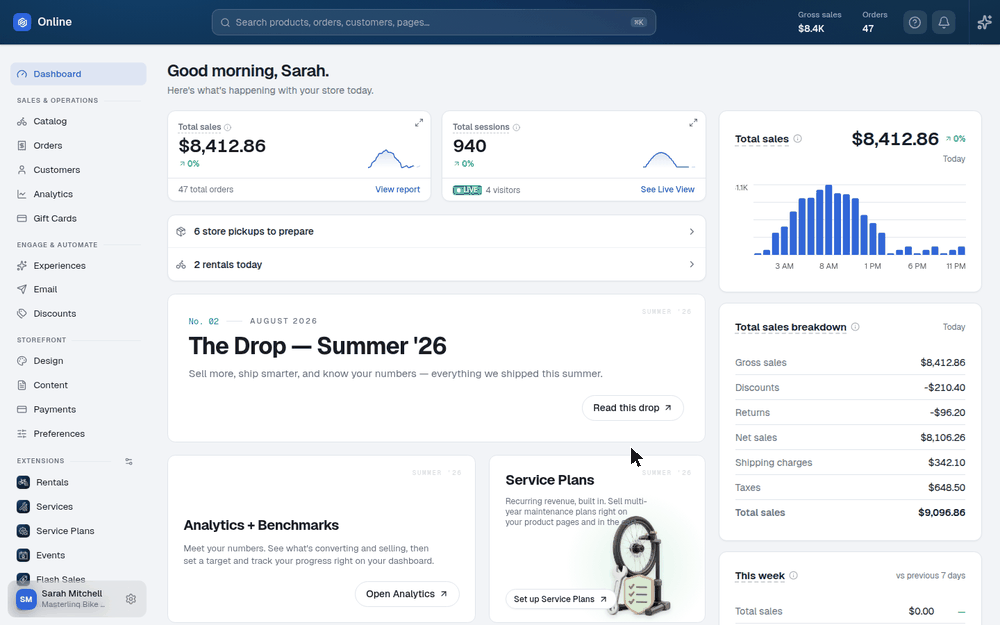This screenshot has width=1000, height=625.
Task: Click the Online store logo icon
Action: 22,22
